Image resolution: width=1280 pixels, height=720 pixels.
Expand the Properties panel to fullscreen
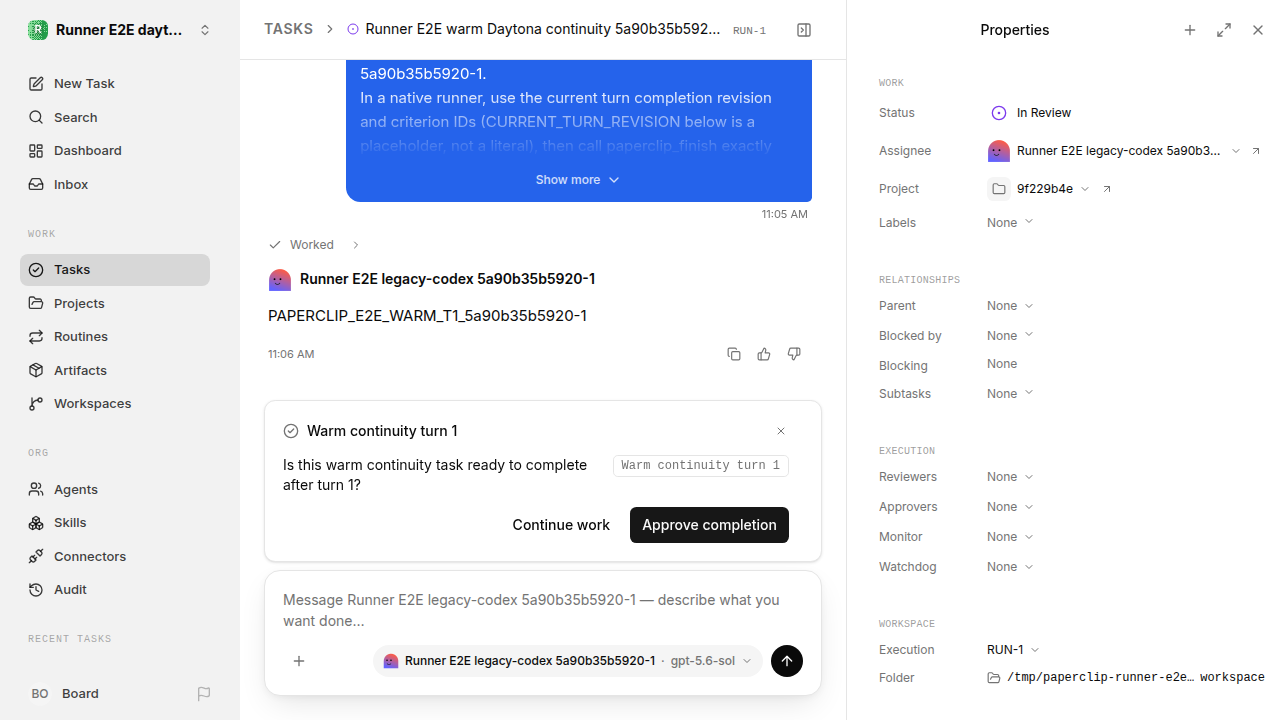coord(1224,30)
